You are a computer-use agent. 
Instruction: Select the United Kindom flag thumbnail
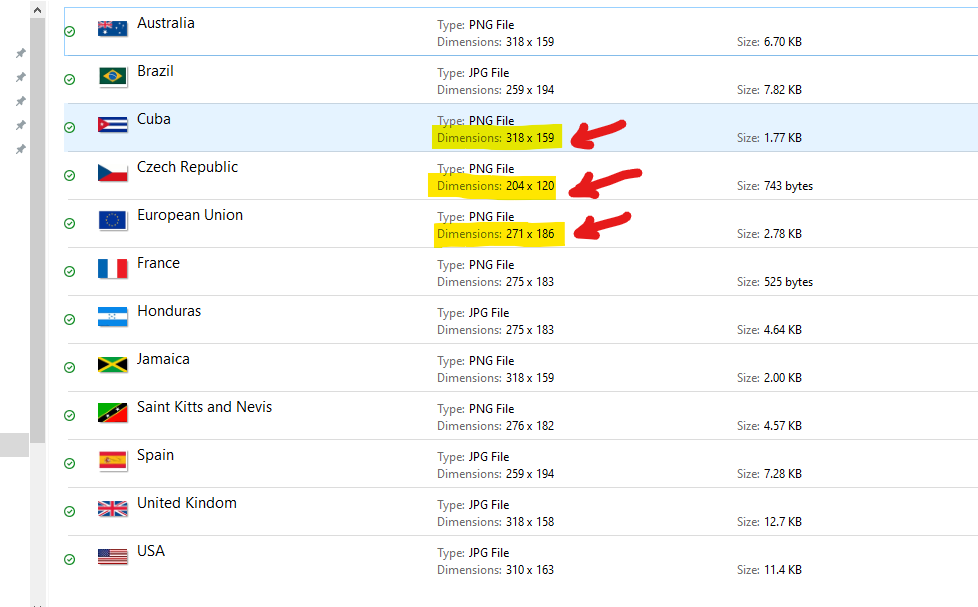click(x=113, y=508)
